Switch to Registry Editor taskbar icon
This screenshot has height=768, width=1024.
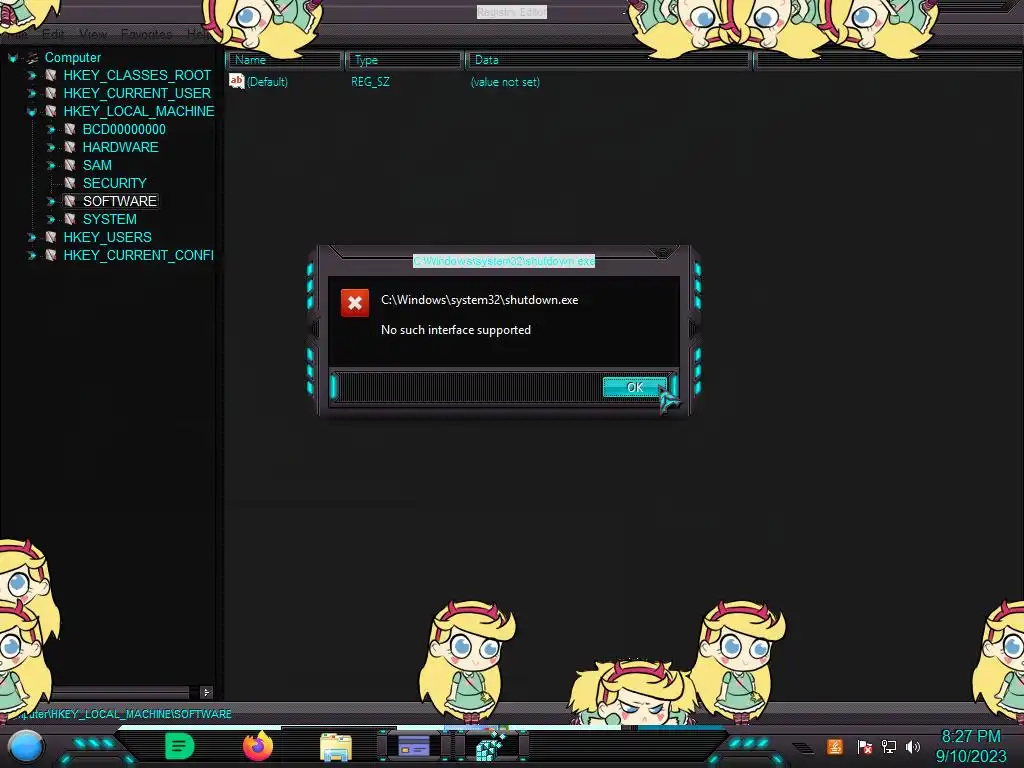491,746
